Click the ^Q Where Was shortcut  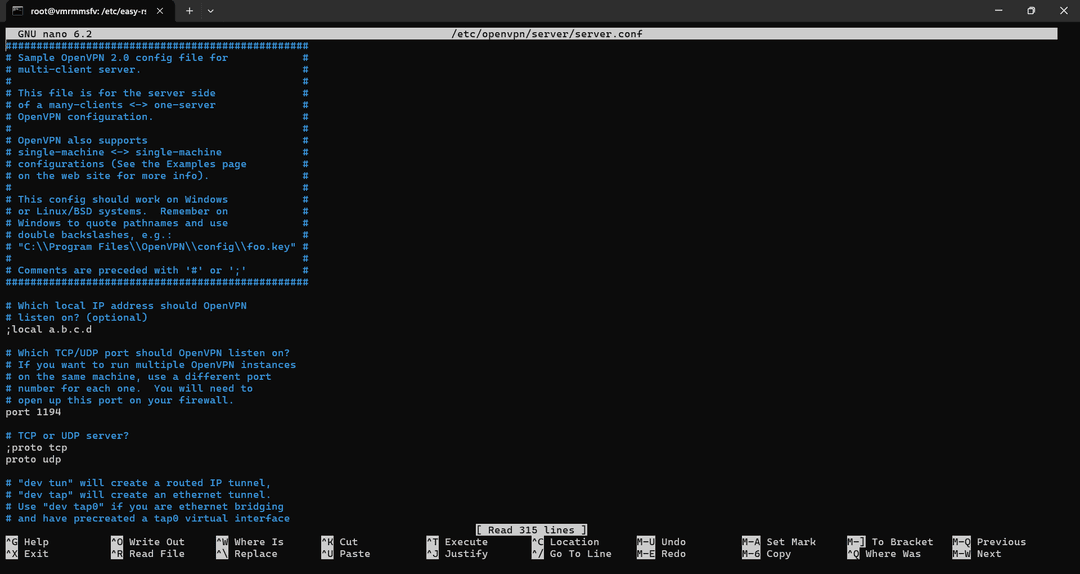(884, 553)
